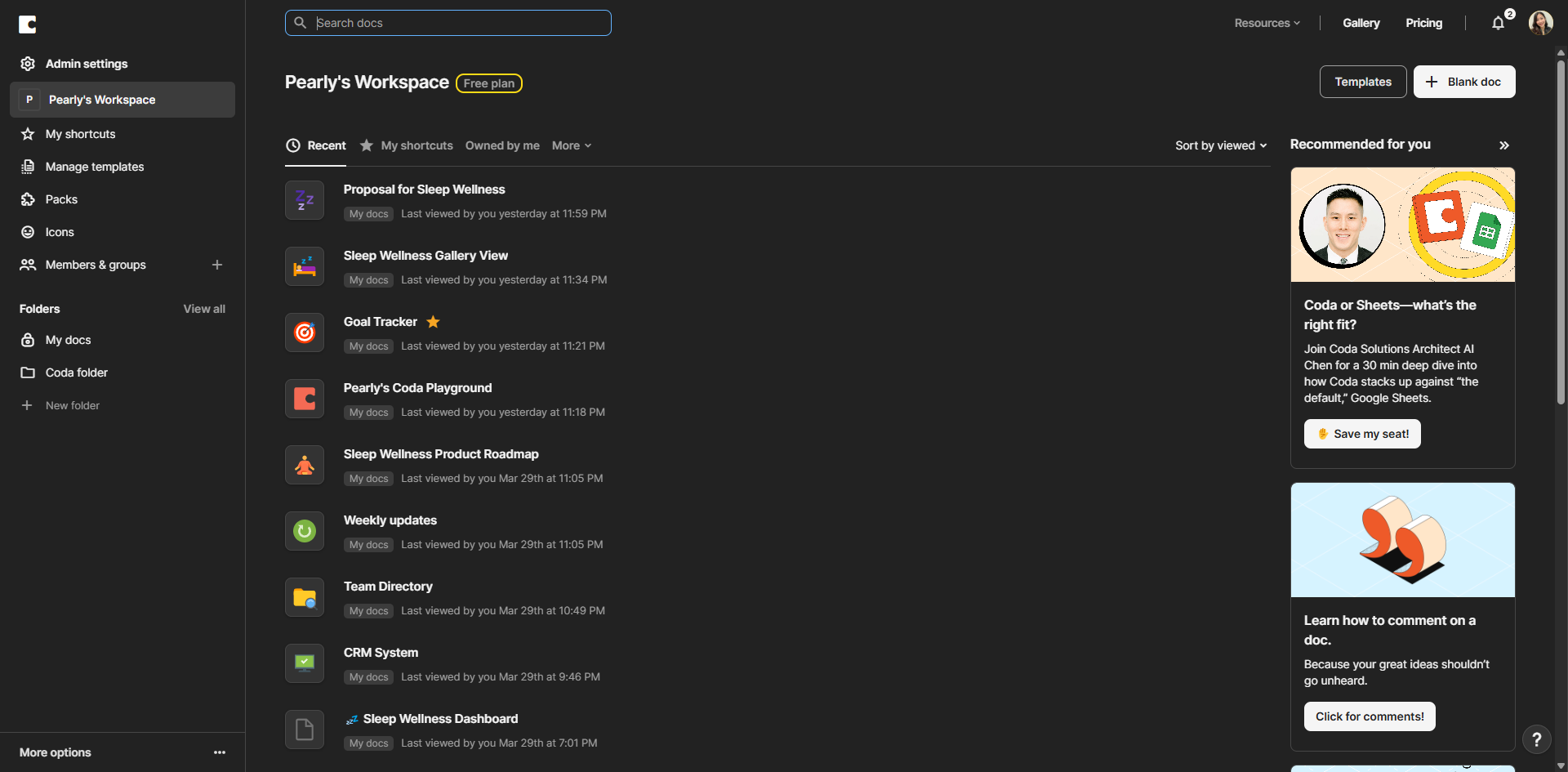Switch to the Owned by me tab
1568x772 pixels.
pyautogui.click(x=502, y=145)
